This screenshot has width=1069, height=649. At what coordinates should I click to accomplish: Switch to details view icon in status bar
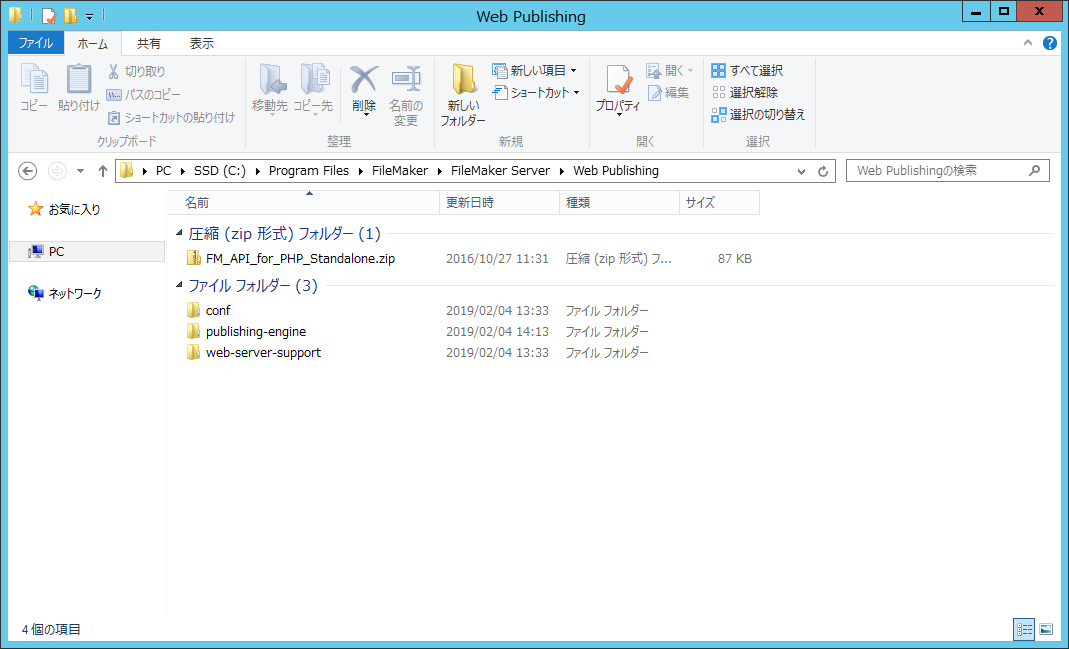1024,630
